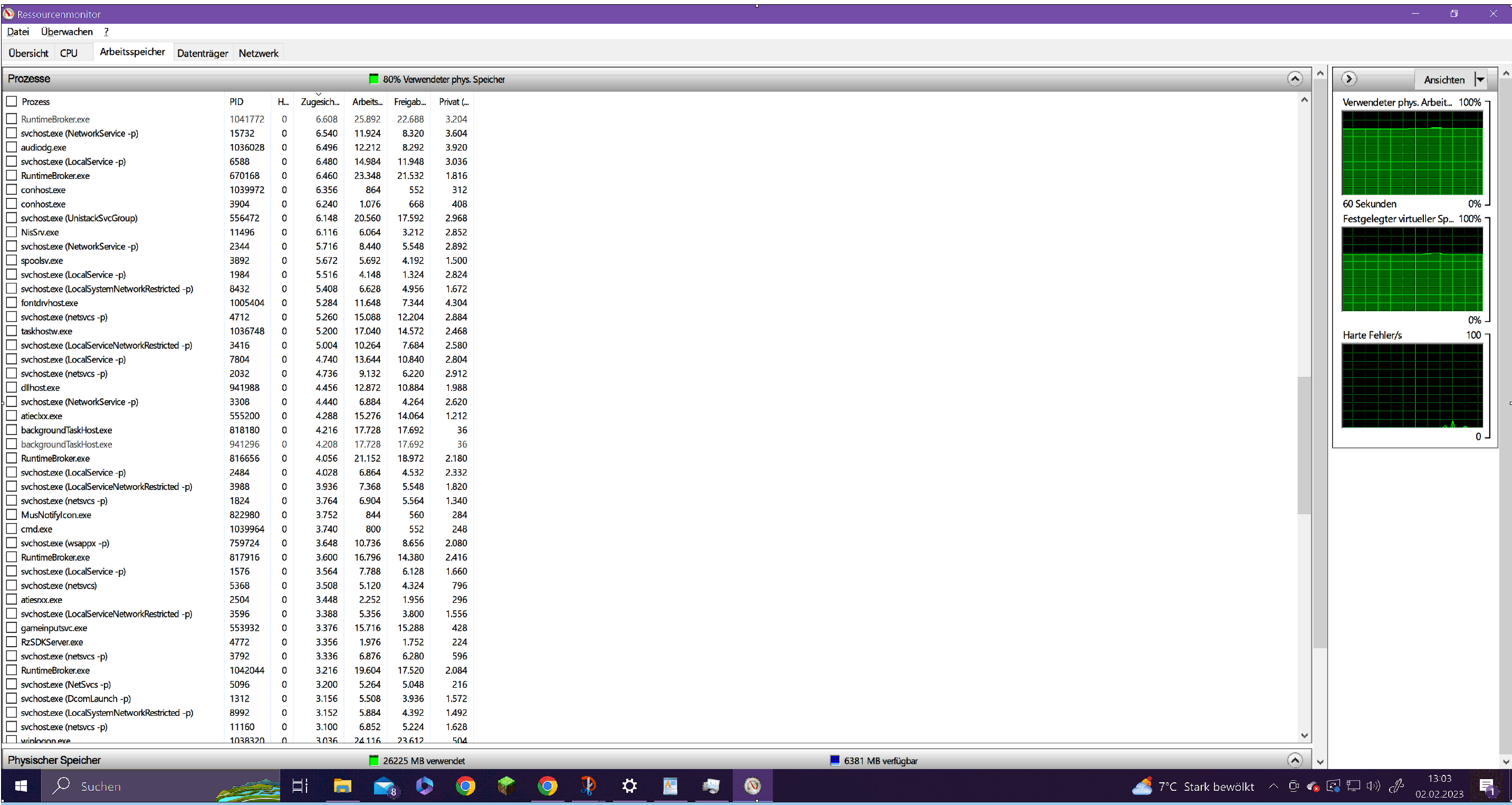
Task: Open Task View from the taskbar
Action: click(x=300, y=785)
